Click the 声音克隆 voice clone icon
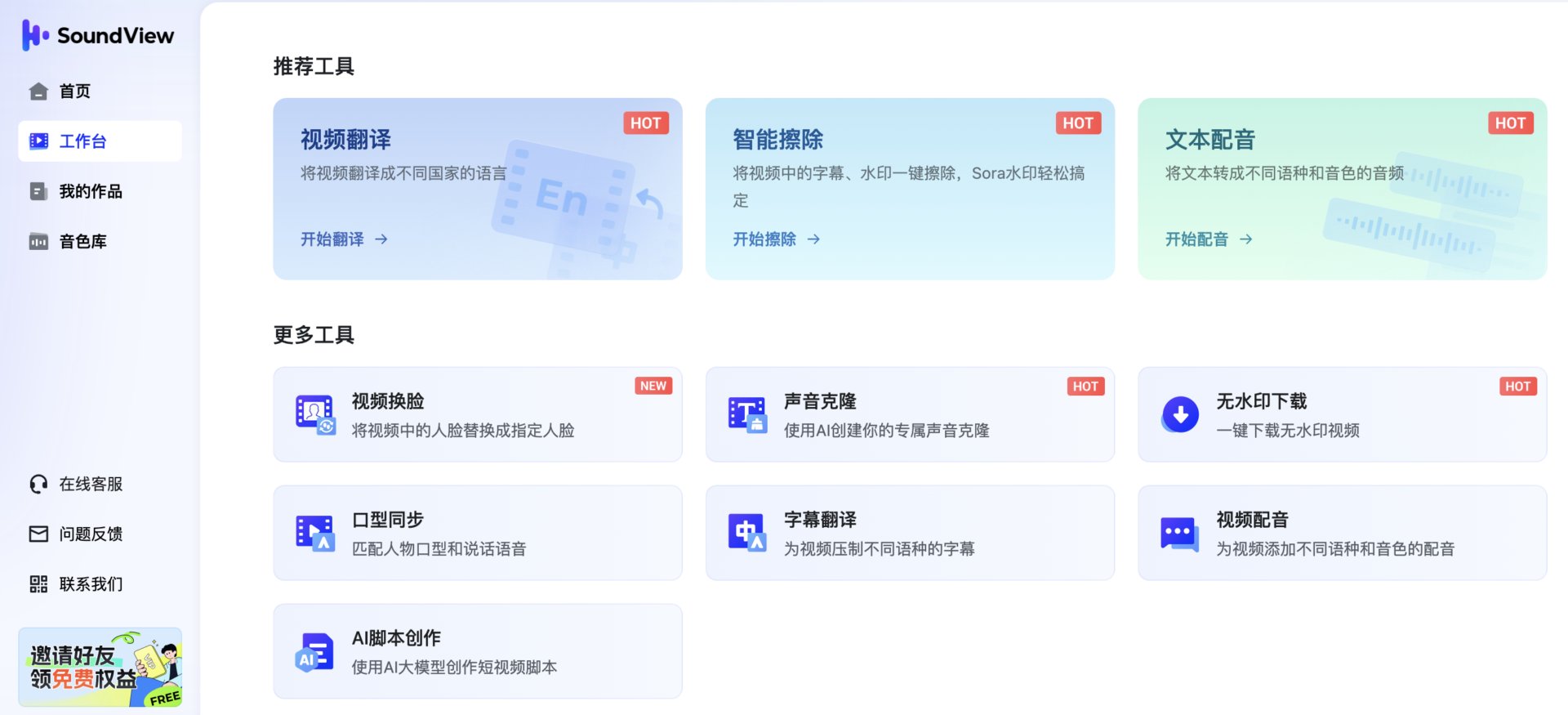This screenshot has height=715, width=1568. click(747, 415)
